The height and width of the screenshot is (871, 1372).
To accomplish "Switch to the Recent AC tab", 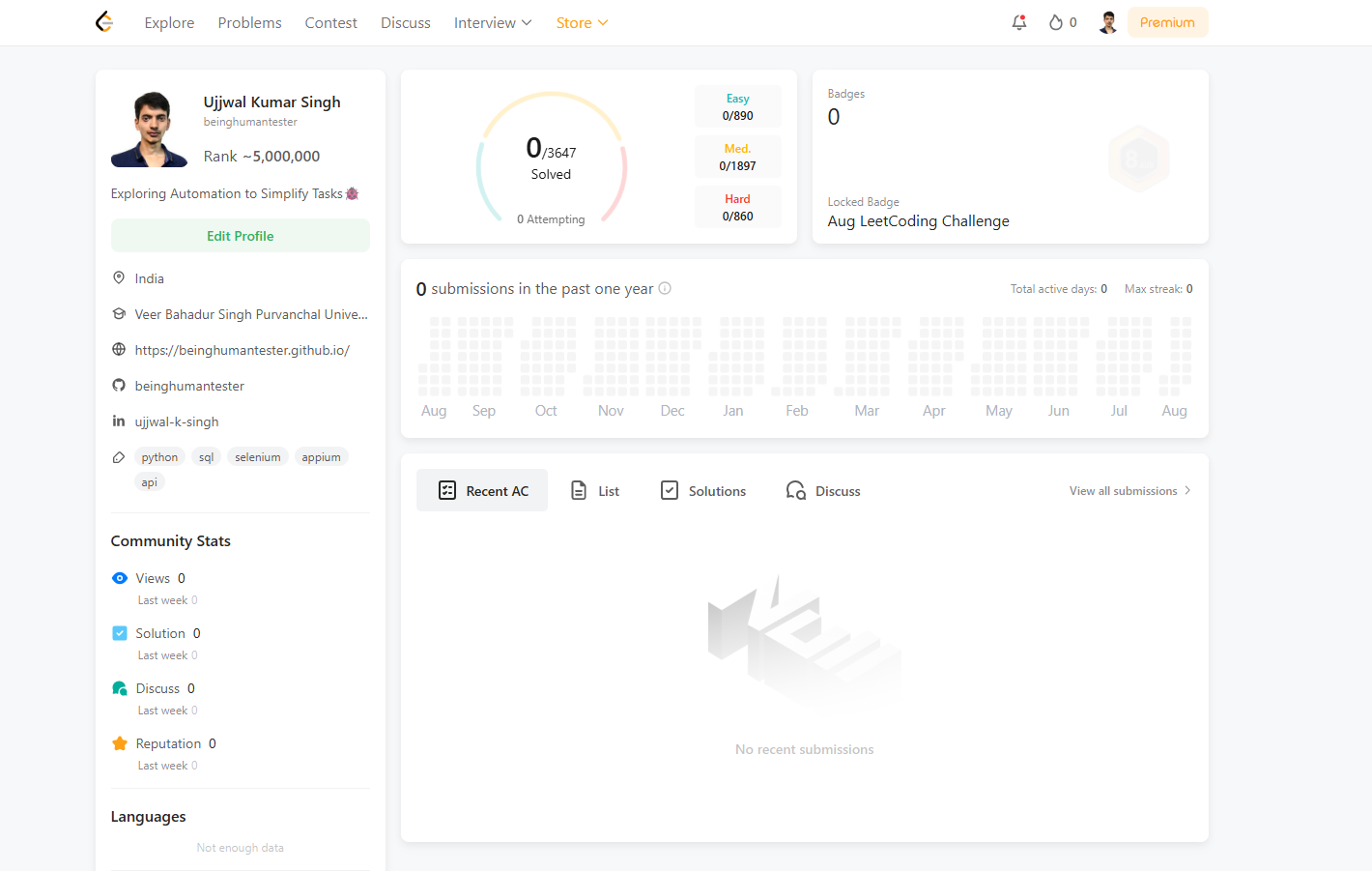I will (482, 490).
